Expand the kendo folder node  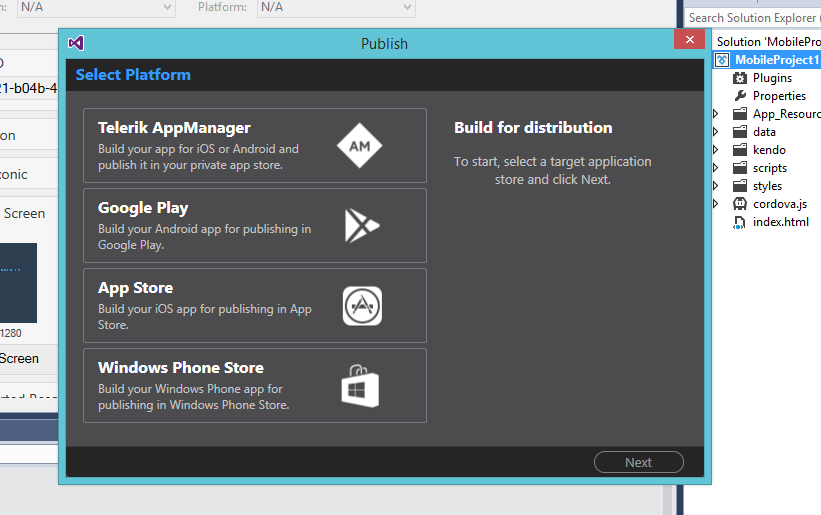[716, 150]
